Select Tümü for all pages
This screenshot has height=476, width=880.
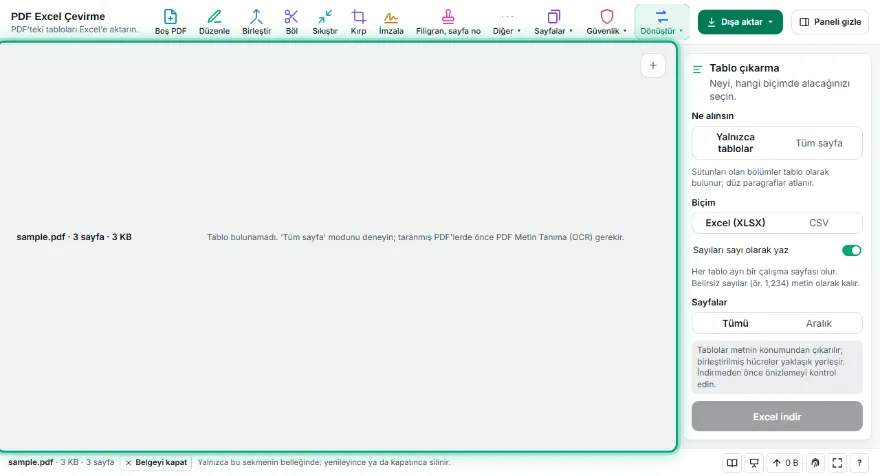(x=735, y=323)
